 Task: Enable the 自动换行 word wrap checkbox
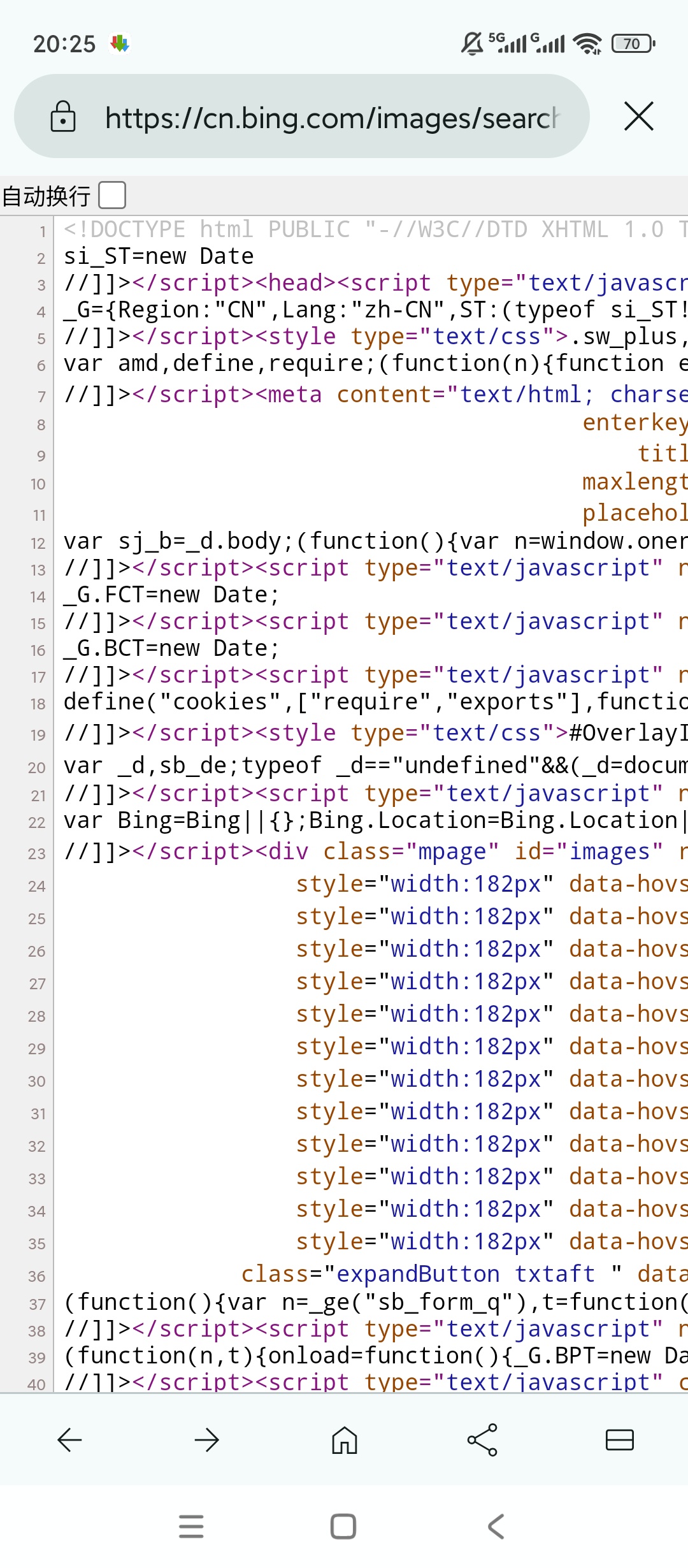(x=112, y=195)
